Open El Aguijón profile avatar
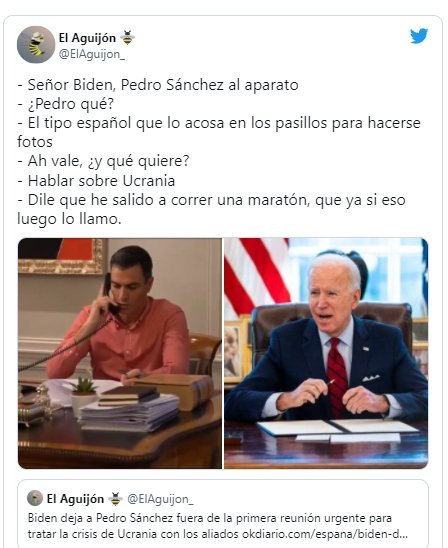Image resolution: width=448 pixels, height=548 pixels. [x=36, y=44]
